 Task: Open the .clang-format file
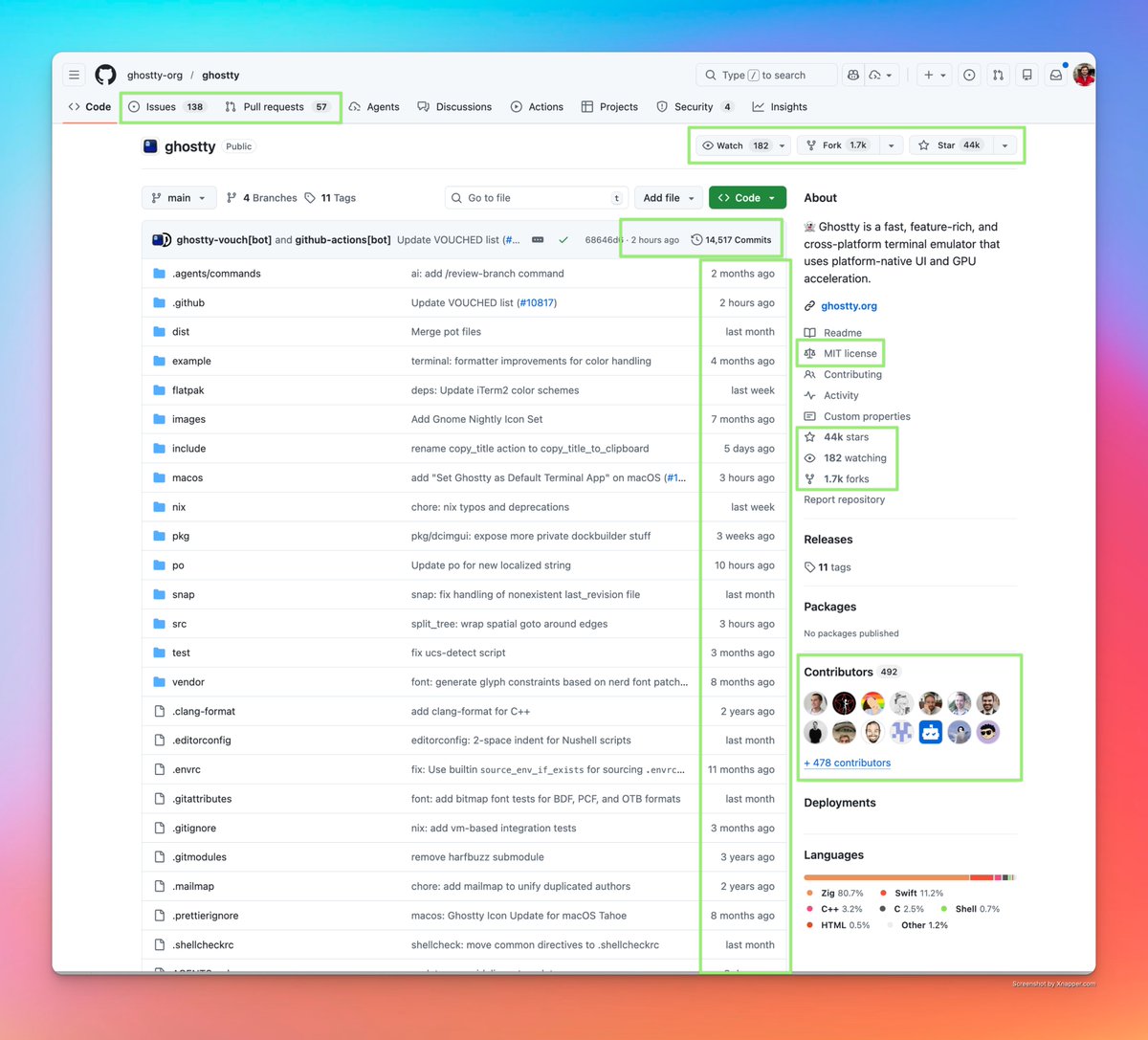point(204,711)
